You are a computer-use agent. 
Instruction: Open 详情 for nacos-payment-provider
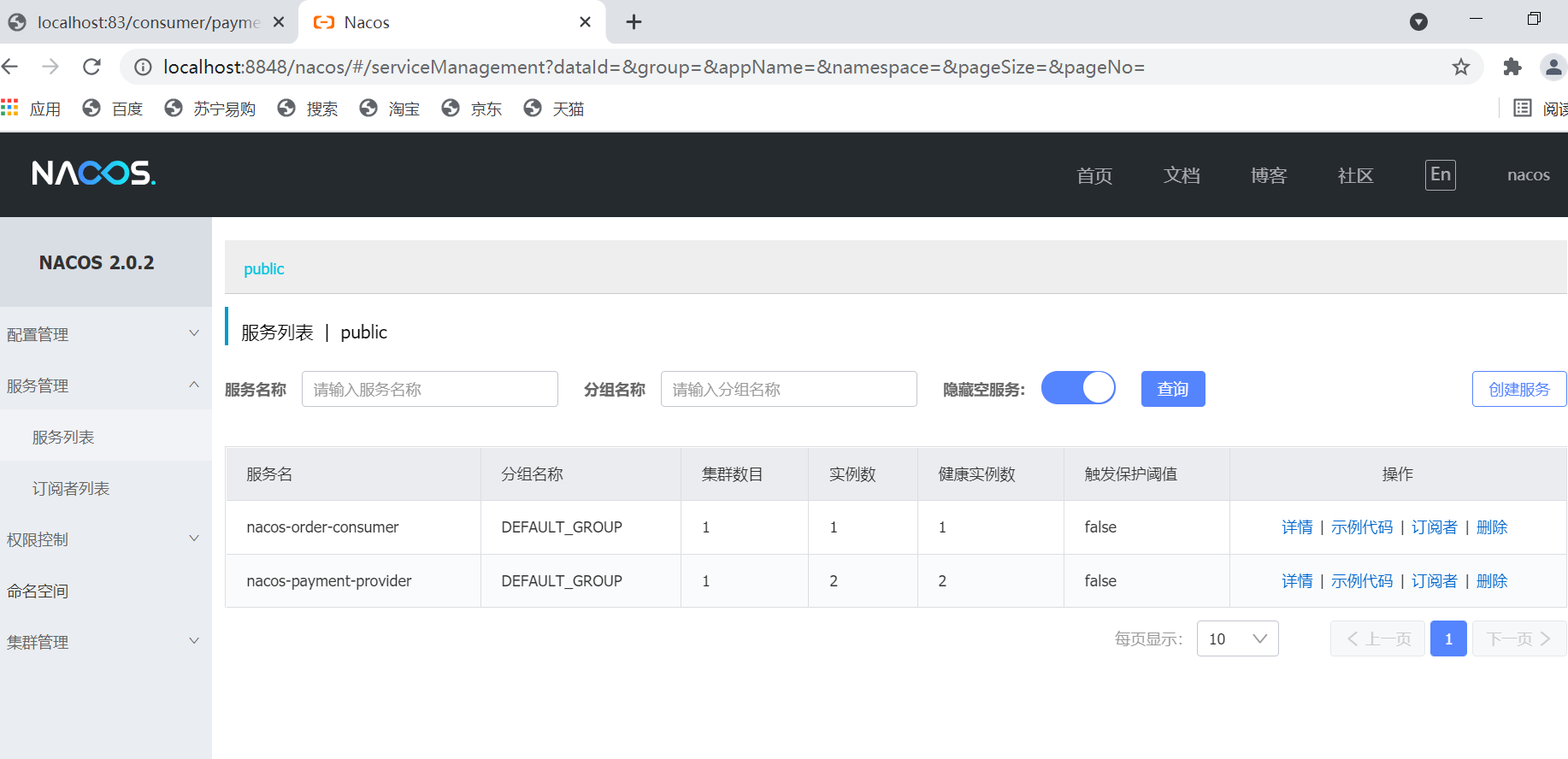tap(1297, 581)
